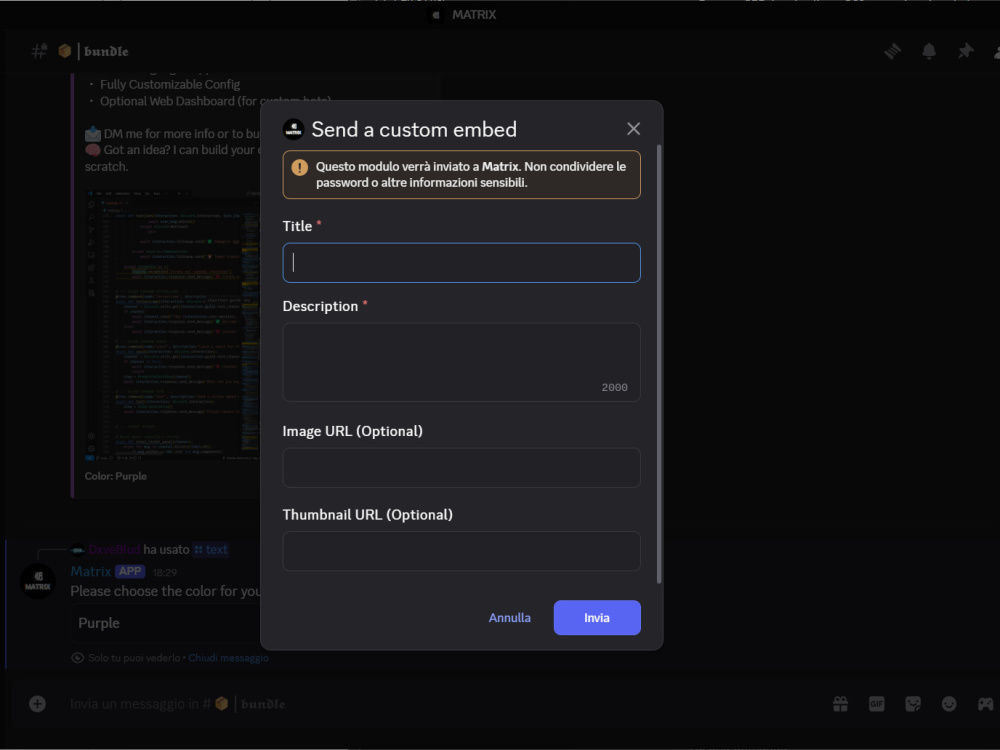Image resolution: width=1000 pixels, height=750 pixels.
Task: Select the Thumbnail URL (Optional) field
Action: [x=461, y=551]
